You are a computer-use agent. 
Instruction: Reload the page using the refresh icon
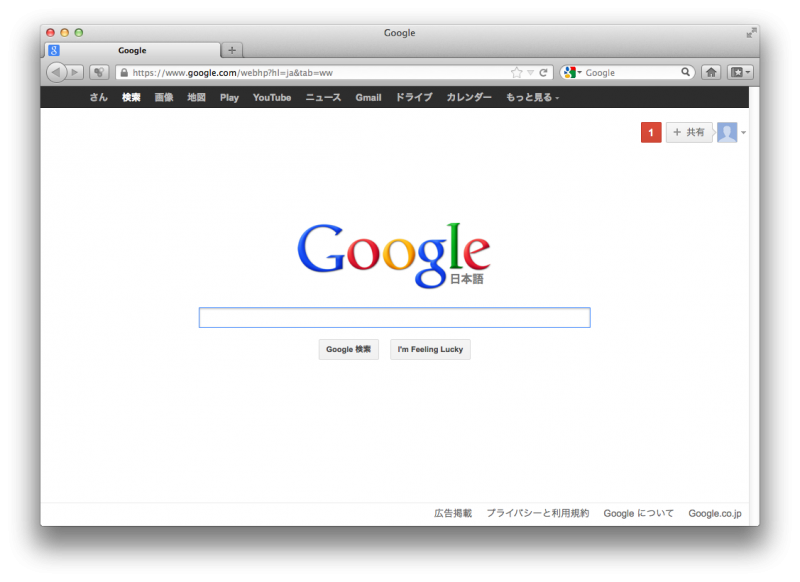point(543,72)
